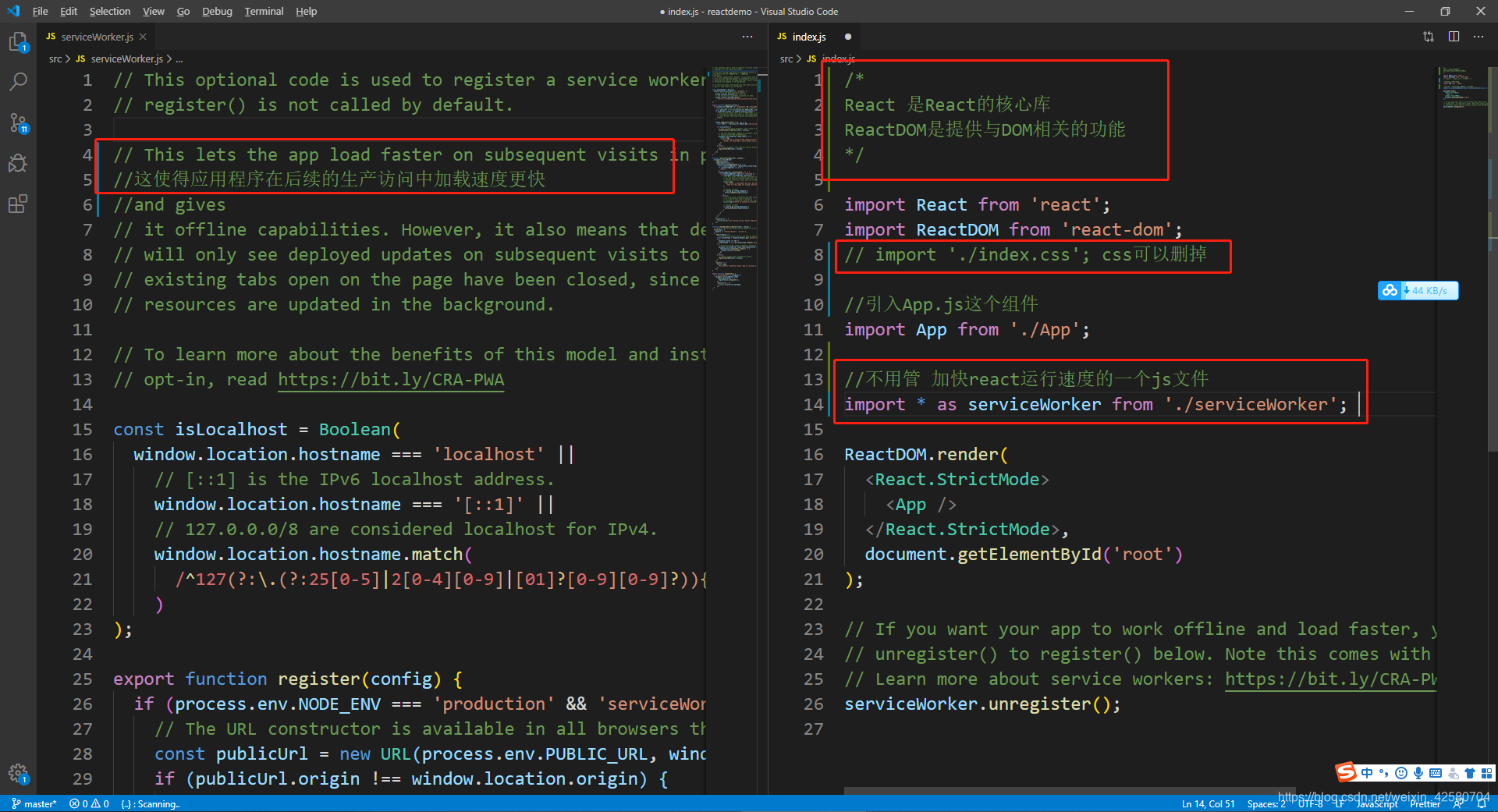Click the VS Code logo icon
1498x812 pixels.
[13, 11]
